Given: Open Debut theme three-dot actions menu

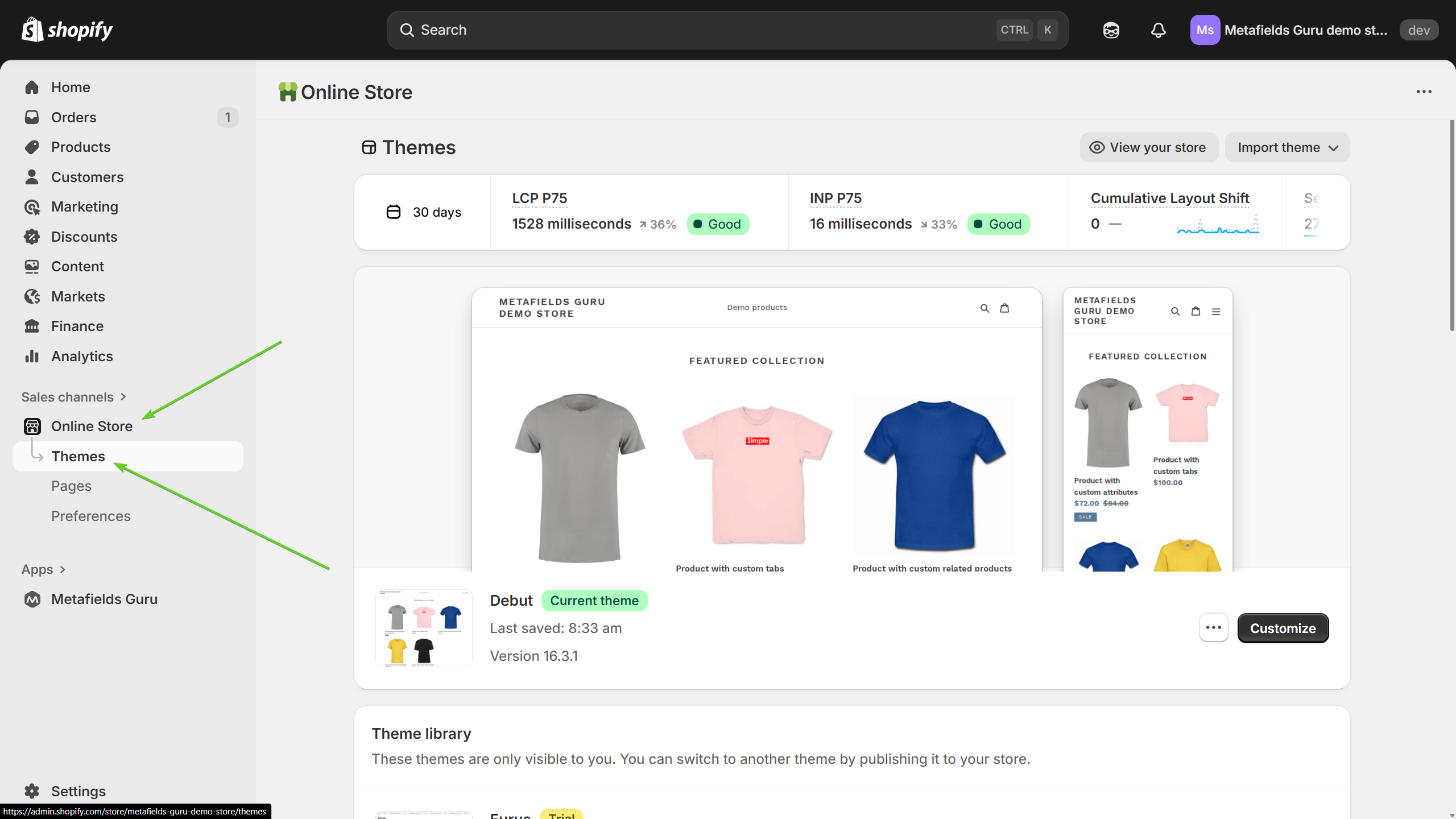Looking at the screenshot, I should pyautogui.click(x=1213, y=627).
